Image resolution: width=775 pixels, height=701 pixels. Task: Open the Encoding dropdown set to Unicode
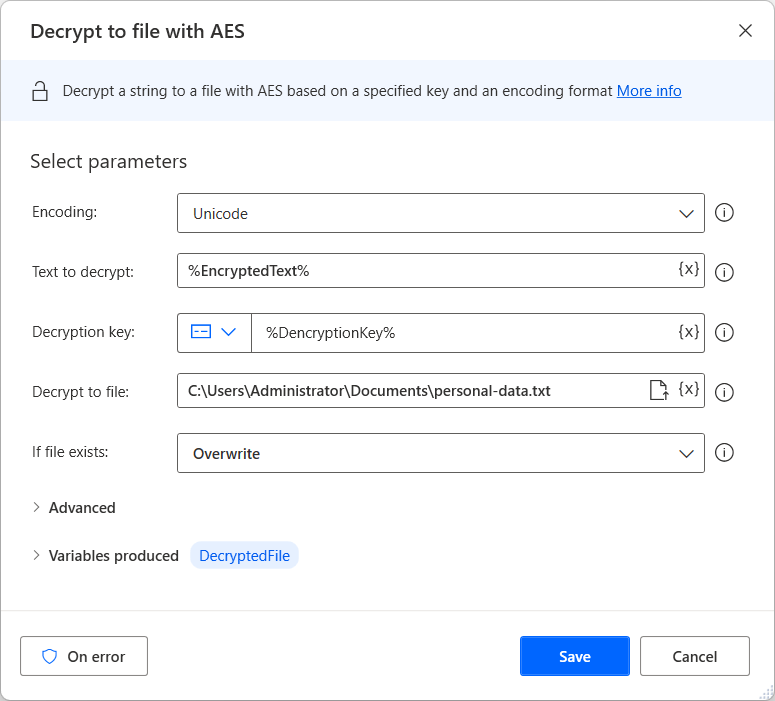tap(440, 213)
